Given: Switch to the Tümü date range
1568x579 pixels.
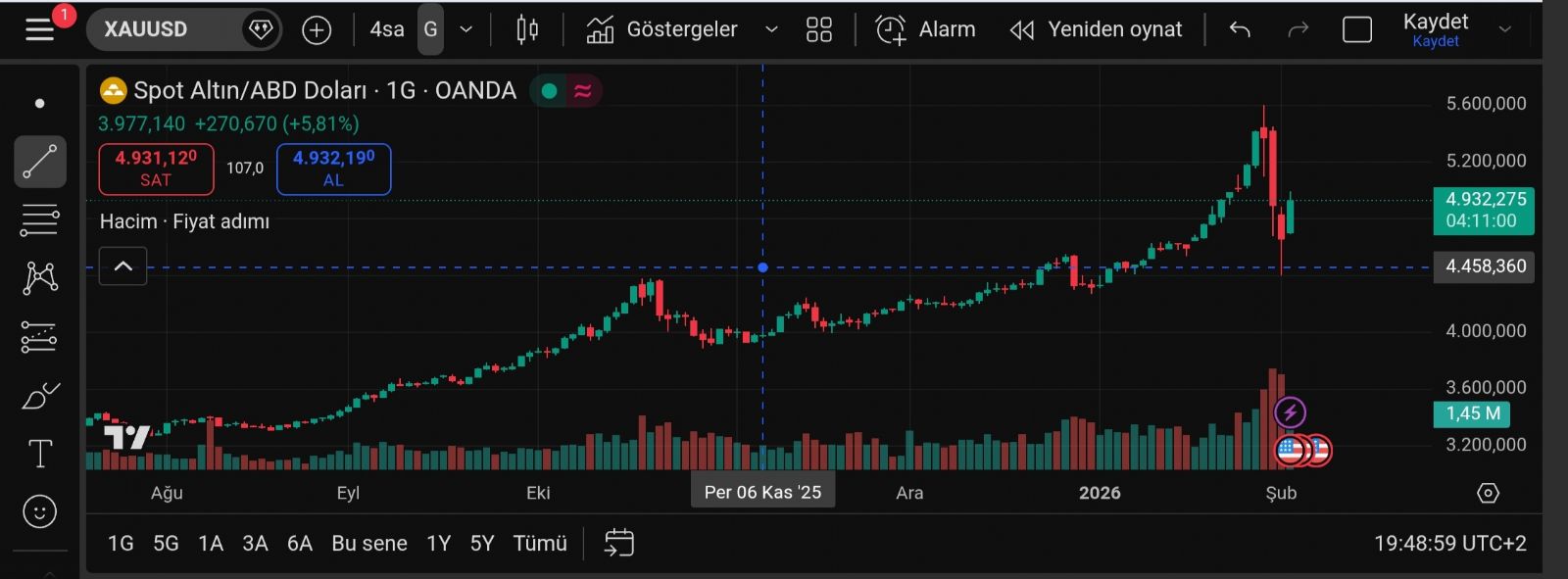Looking at the screenshot, I should 540,543.
